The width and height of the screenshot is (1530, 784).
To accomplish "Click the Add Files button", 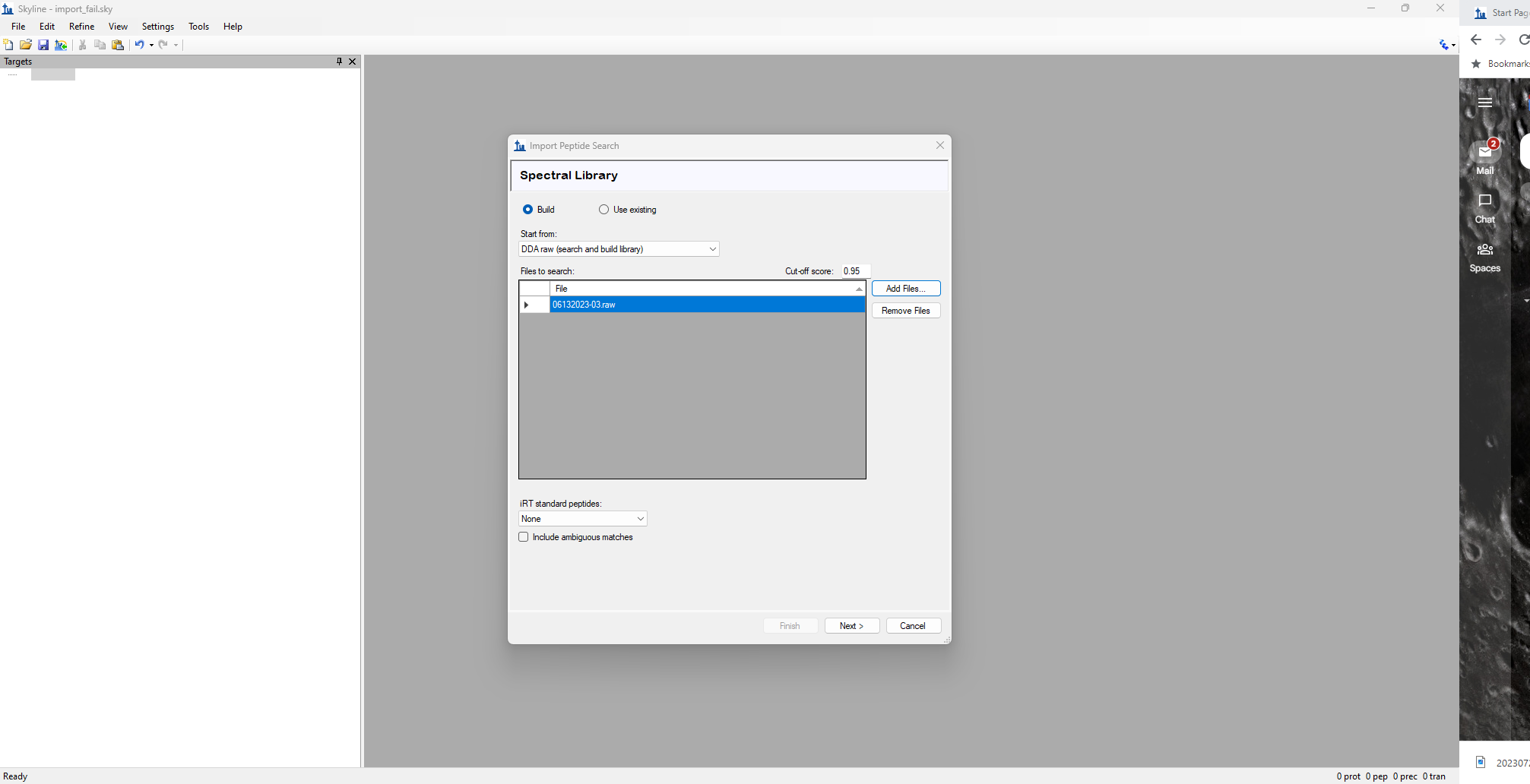I will click(905, 289).
